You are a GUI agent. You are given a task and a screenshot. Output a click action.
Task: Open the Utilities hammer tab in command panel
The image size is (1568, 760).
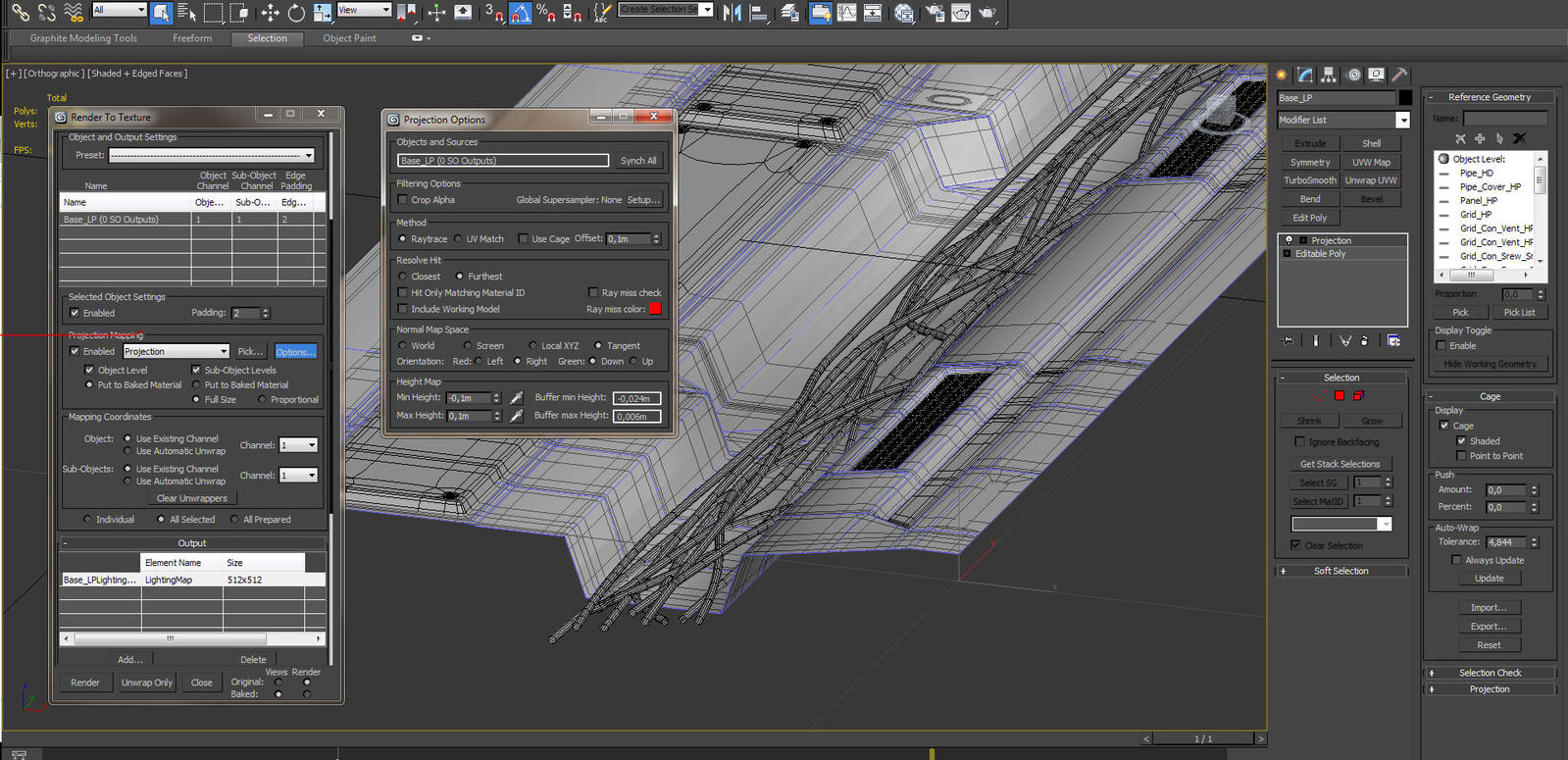click(1400, 75)
